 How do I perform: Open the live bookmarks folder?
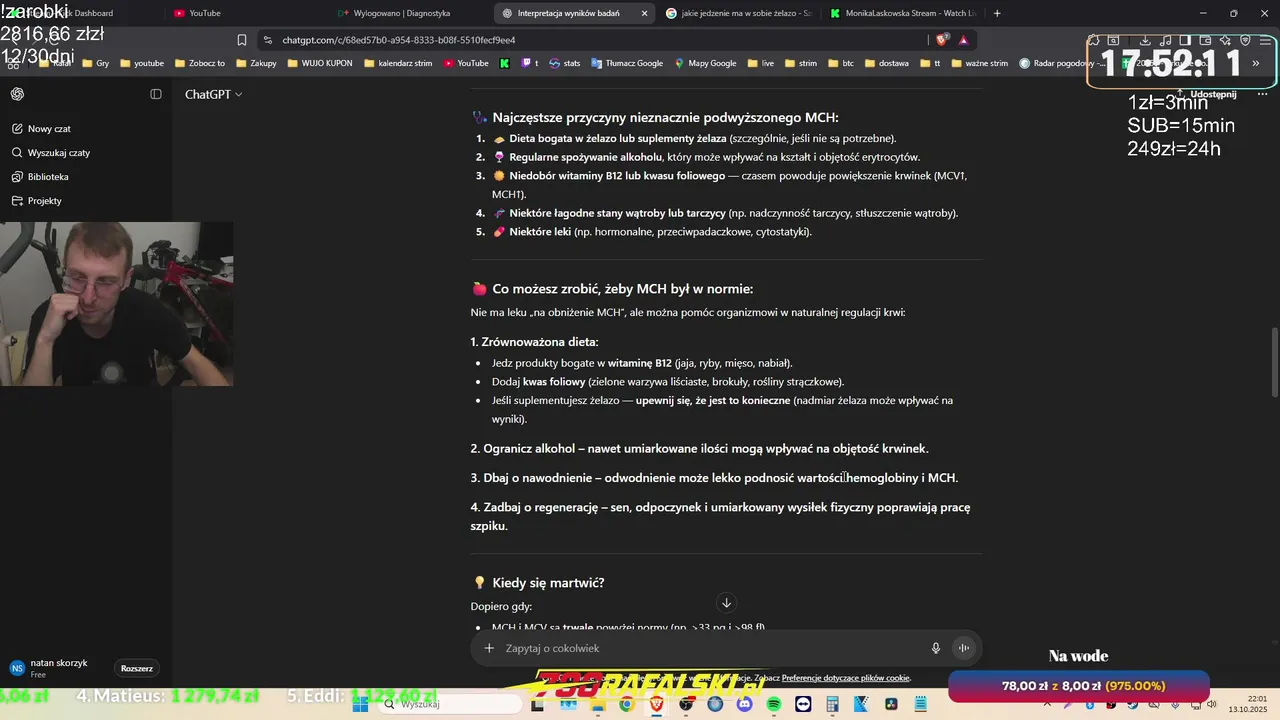[759, 63]
